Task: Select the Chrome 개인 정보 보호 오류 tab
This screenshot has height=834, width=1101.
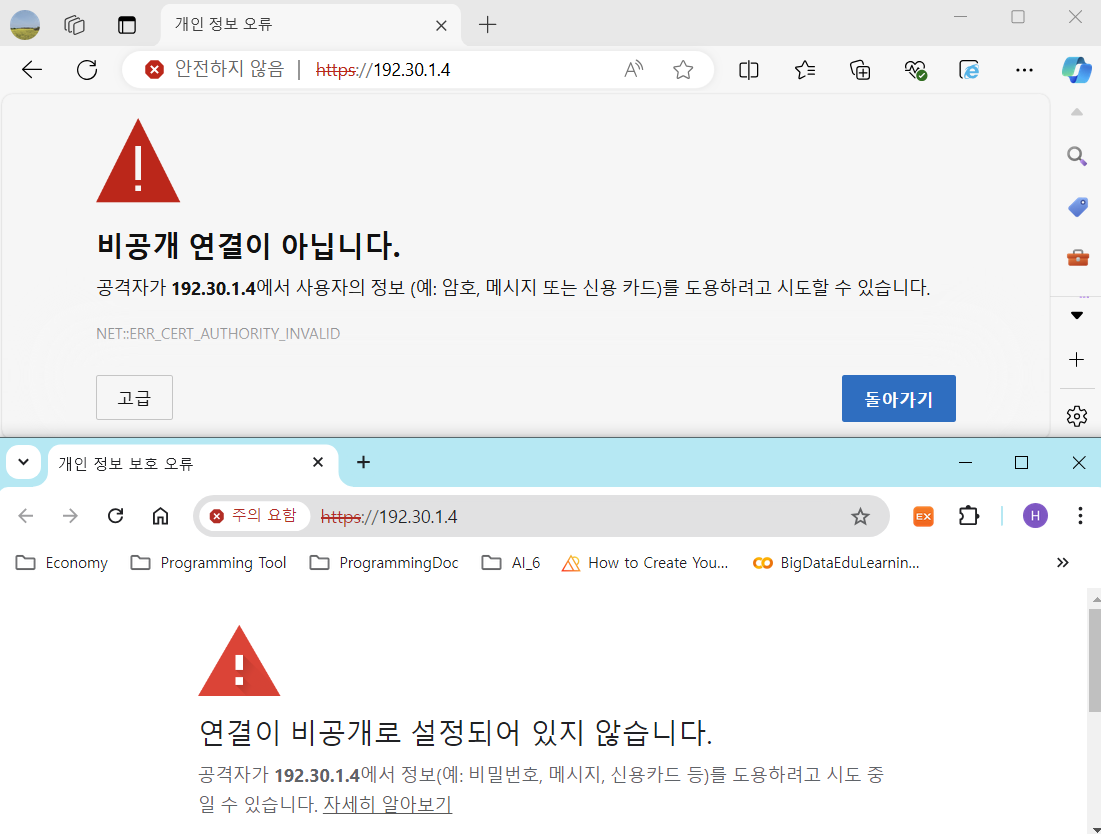Action: click(180, 463)
